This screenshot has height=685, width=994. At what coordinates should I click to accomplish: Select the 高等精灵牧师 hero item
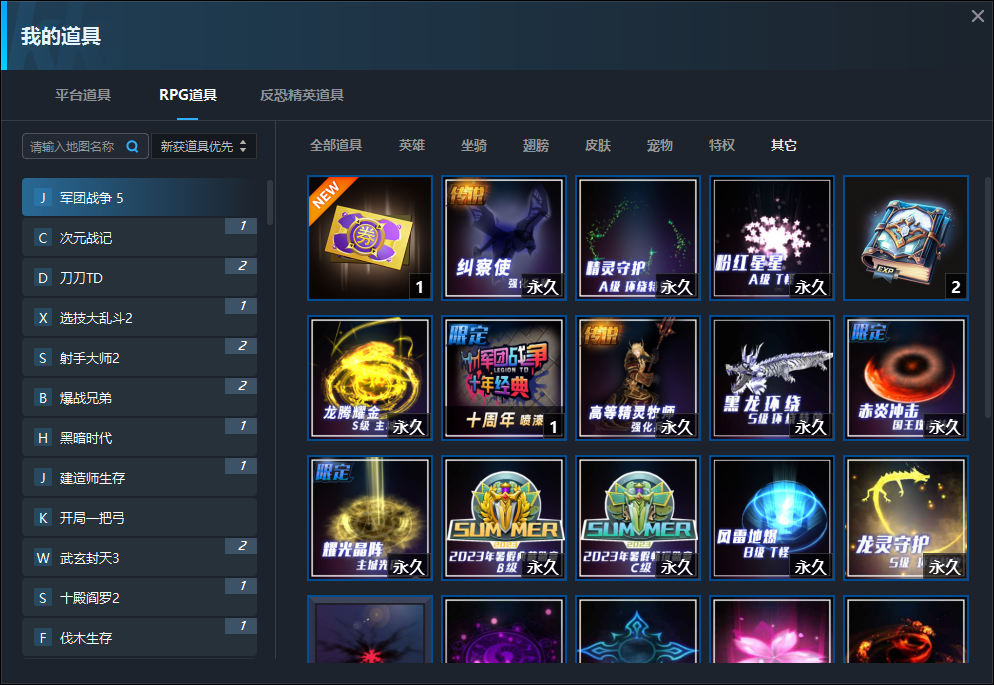638,378
